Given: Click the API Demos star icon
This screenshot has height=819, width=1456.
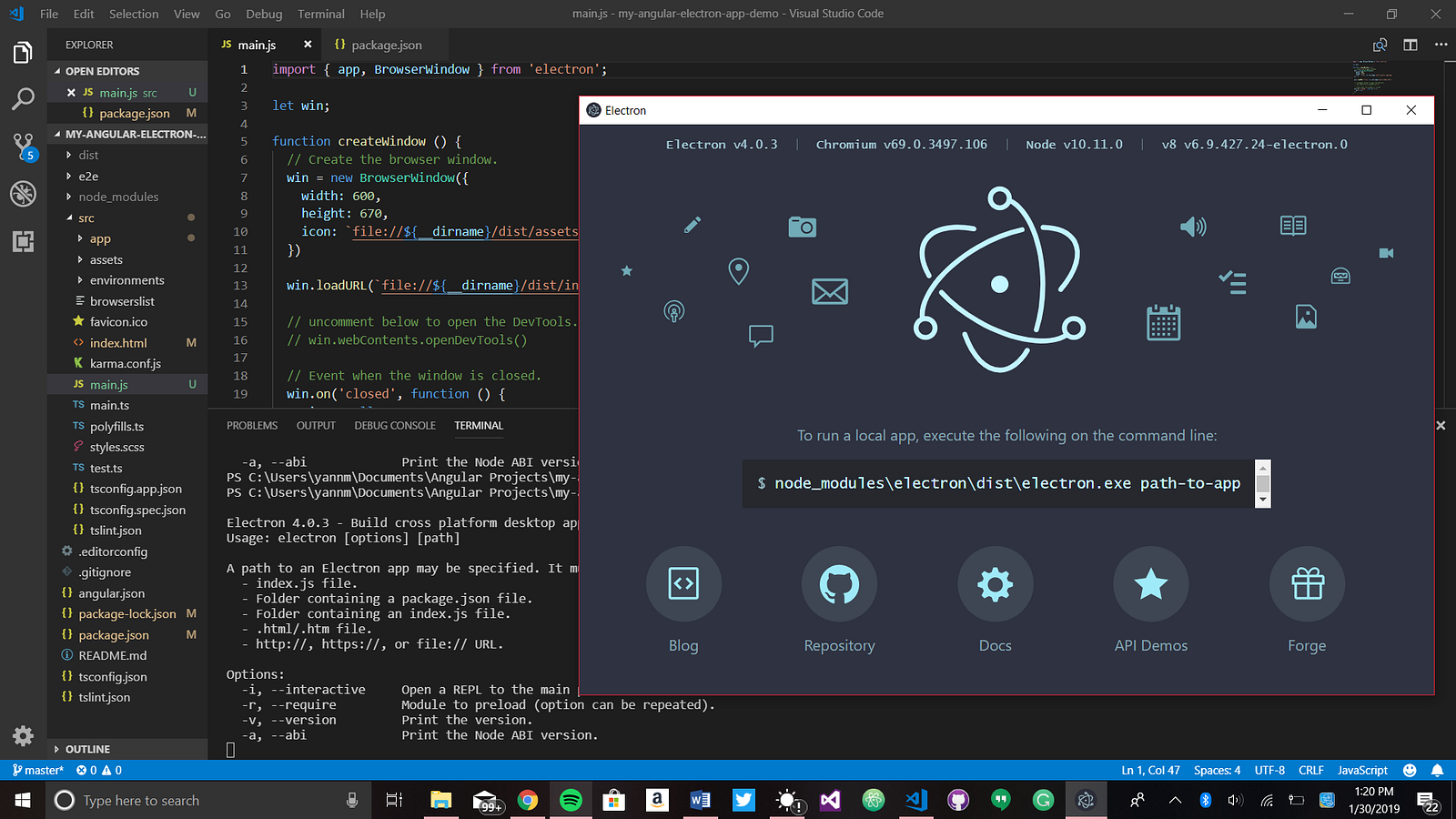Looking at the screenshot, I should point(1151,584).
